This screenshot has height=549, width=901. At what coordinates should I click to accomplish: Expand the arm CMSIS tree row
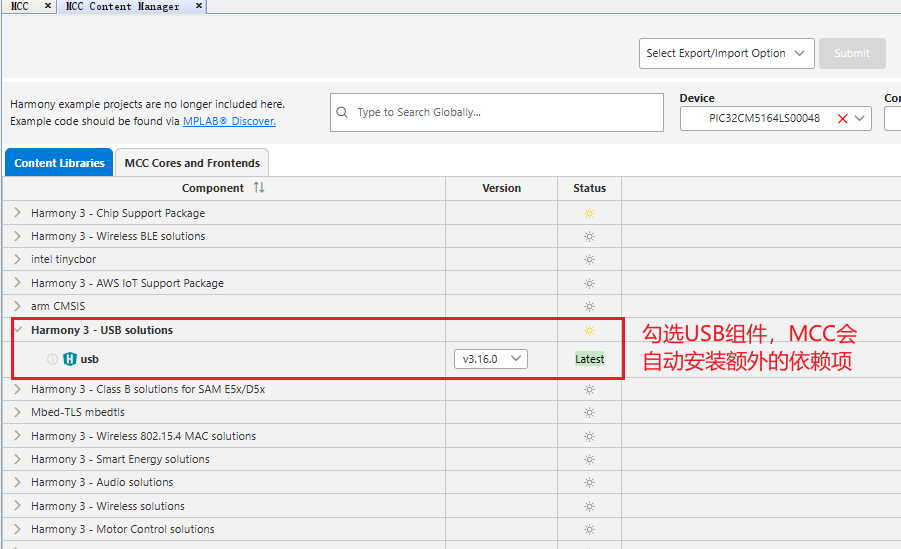pyautogui.click(x=17, y=306)
